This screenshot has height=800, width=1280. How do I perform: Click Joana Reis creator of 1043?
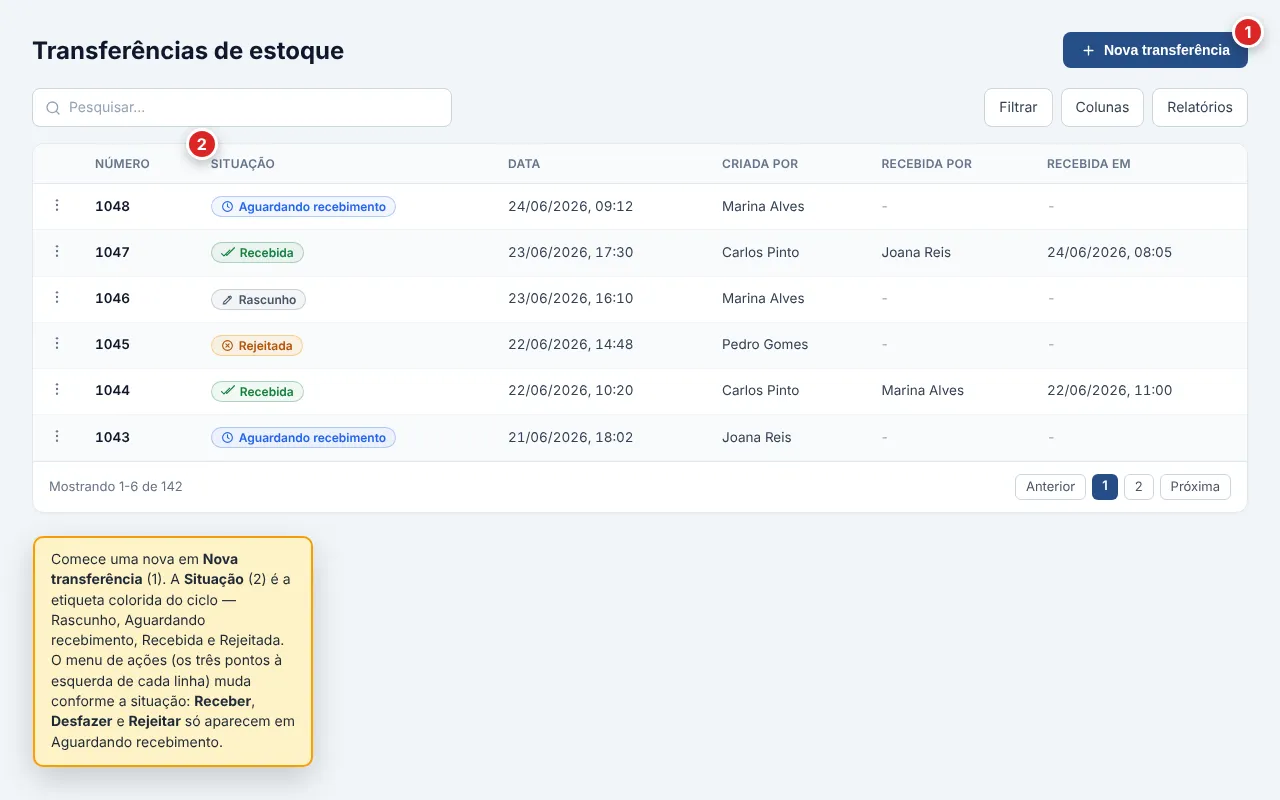pyautogui.click(x=756, y=437)
